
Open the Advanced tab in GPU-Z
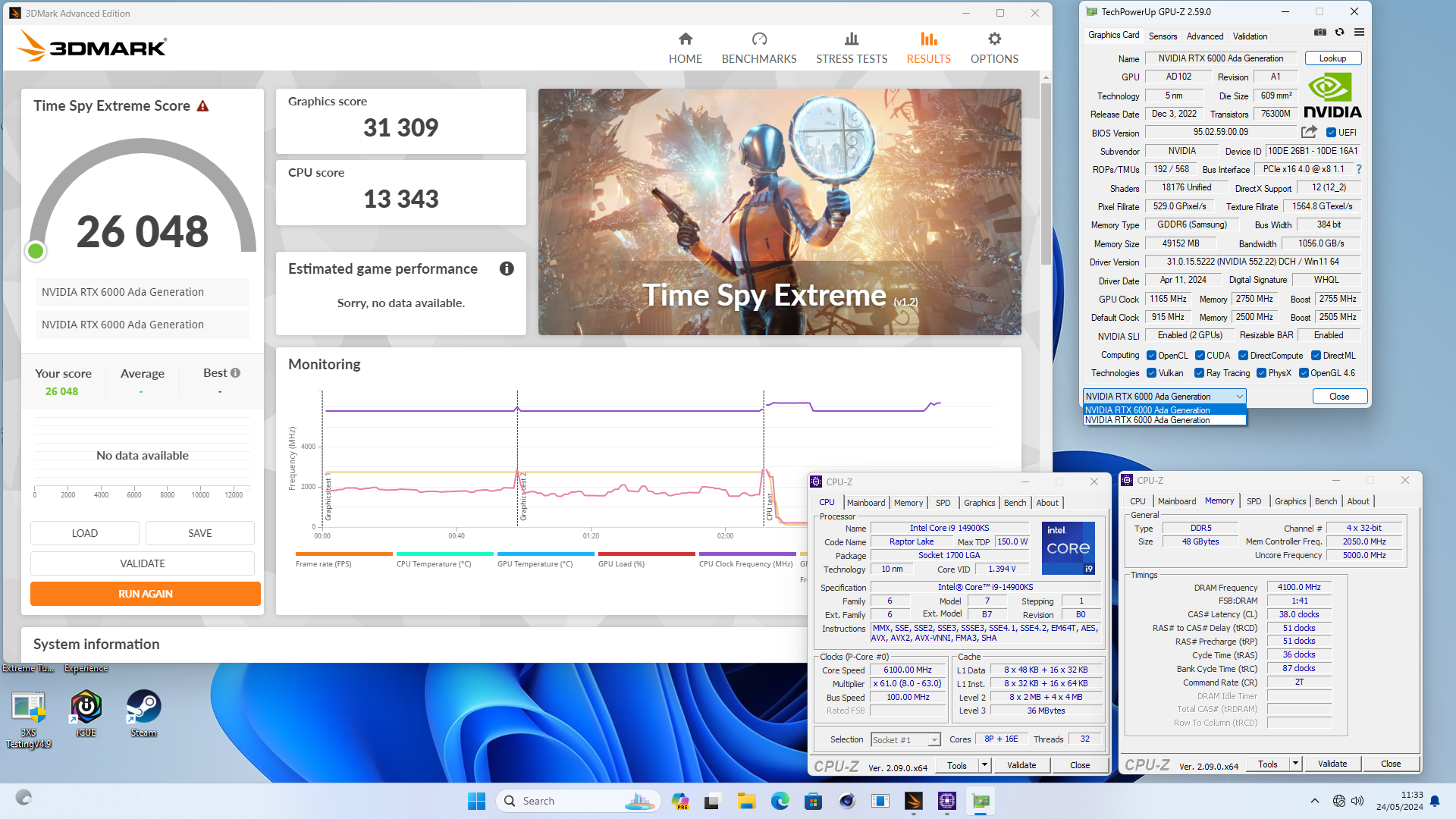1205,36
